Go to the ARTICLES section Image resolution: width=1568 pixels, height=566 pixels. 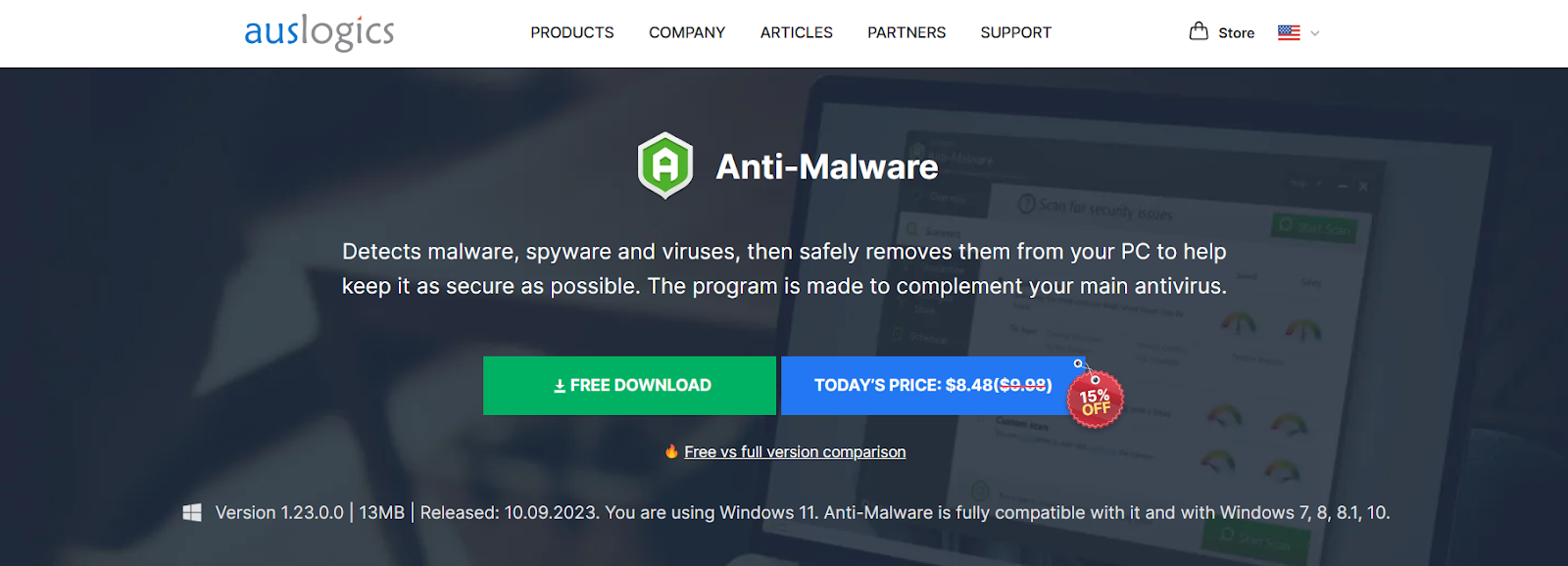(x=797, y=32)
